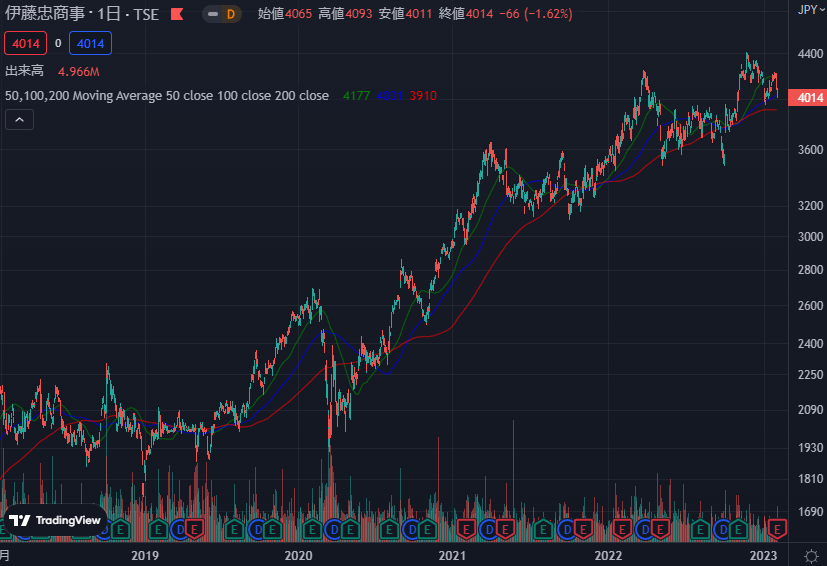Click the 4.966M volume value
Screen dimensions: 827x566
pos(79,72)
